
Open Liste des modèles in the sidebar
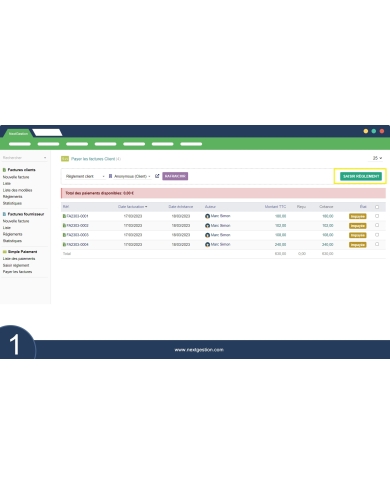coord(18,190)
